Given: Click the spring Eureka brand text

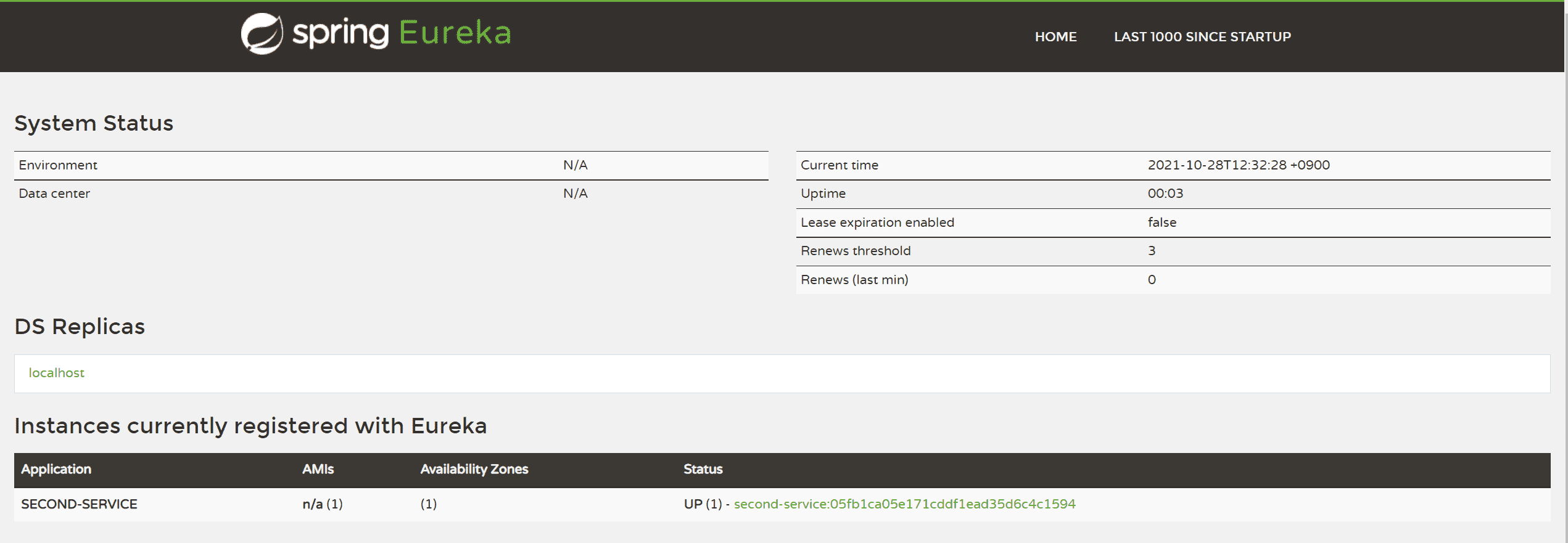Looking at the screenshot, I should coord(402,33).
